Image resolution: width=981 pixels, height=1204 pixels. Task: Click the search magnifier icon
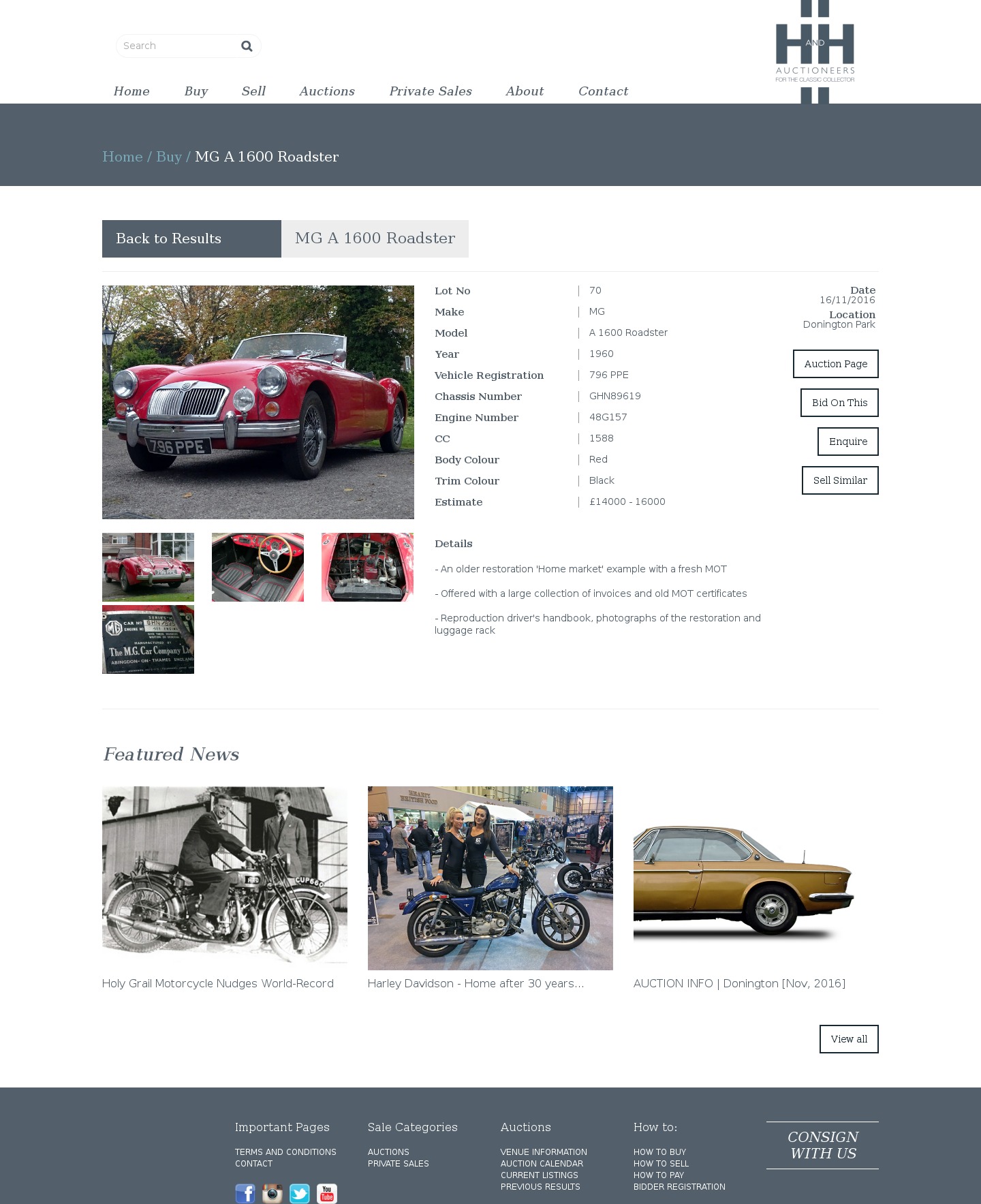[x=247, y=46]
